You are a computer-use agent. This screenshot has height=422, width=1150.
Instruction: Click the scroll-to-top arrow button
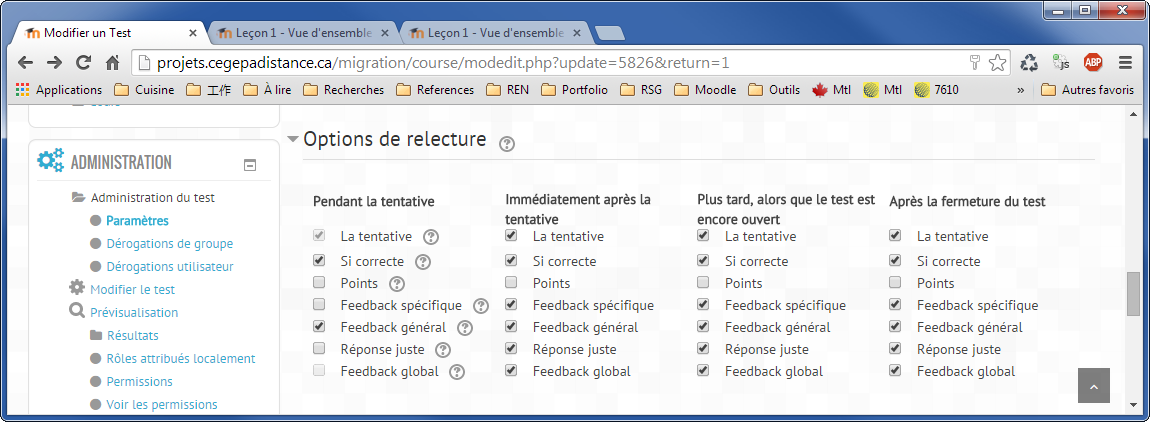1093,386
